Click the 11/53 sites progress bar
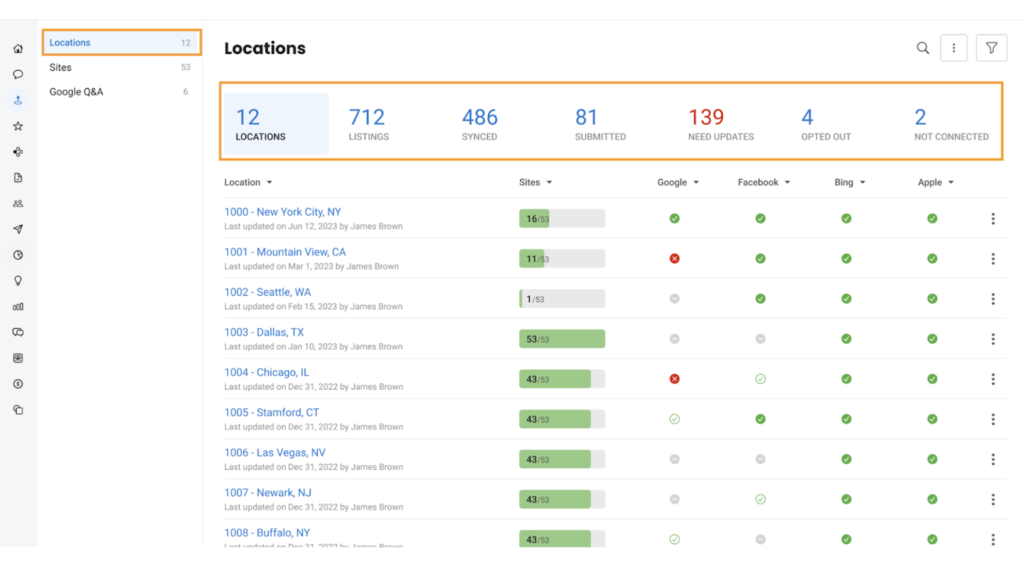The height and width of the screenshot is (570, 1024). (x=562, y=259)
